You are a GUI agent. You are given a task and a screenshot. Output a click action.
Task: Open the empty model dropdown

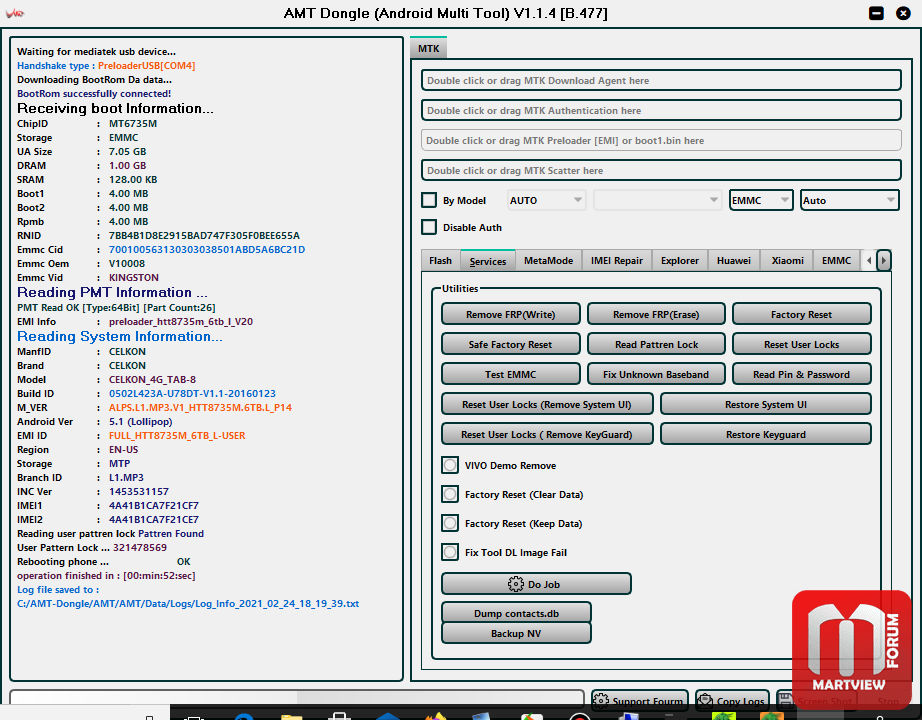(657, 200)
